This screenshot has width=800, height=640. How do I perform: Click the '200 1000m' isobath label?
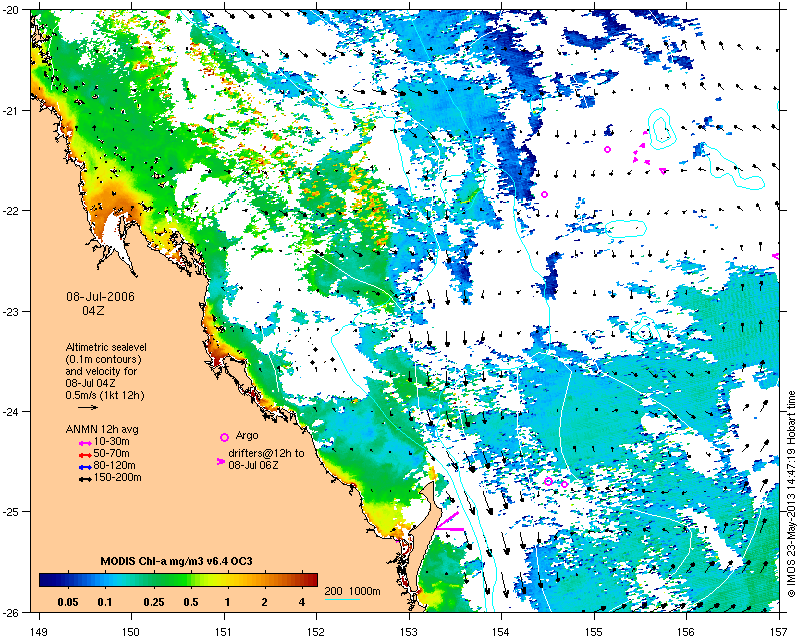tap(353, 592)
